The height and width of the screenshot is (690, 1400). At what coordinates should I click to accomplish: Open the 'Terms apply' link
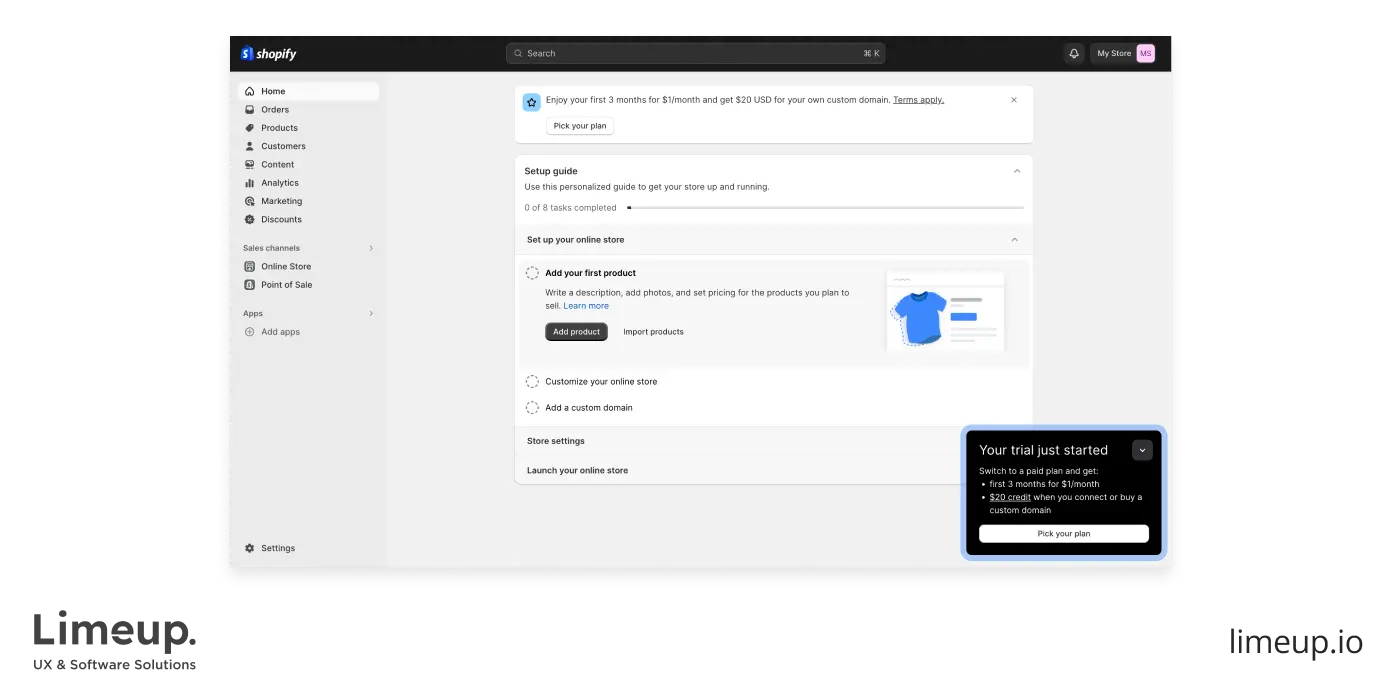tap(917, 99)
